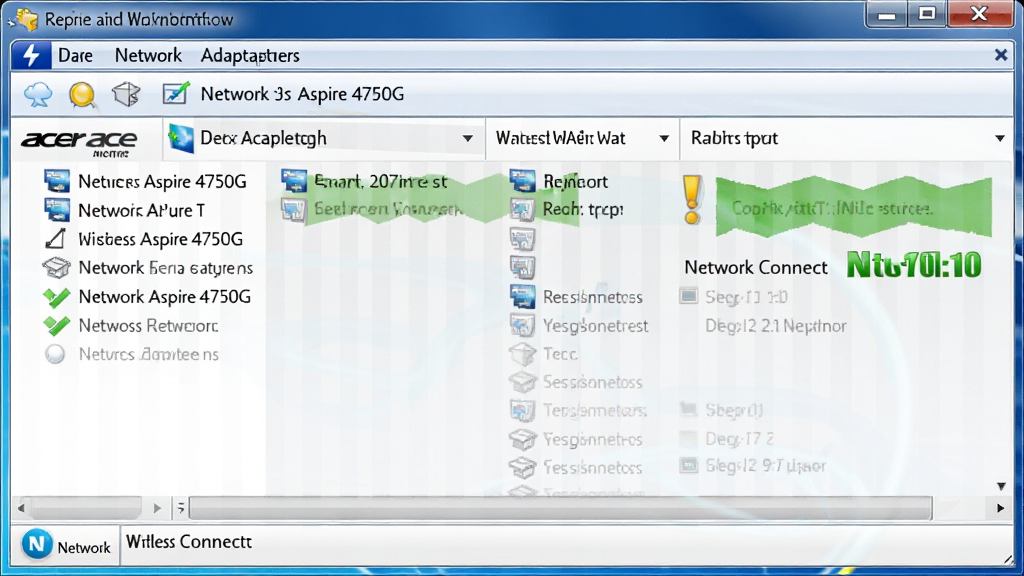Open the Adaptapters menu

coord(250,56)
